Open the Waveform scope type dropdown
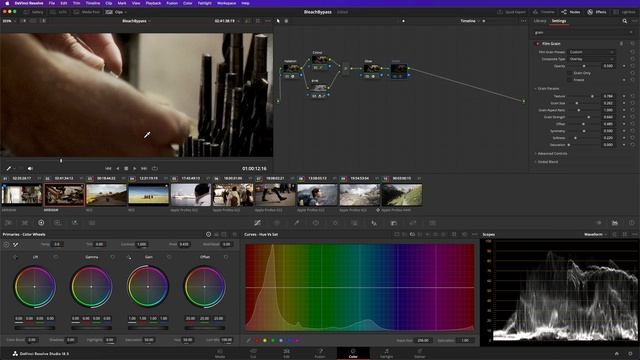The height and width of the screenshot is (360, 640). (x=596, y=235)
